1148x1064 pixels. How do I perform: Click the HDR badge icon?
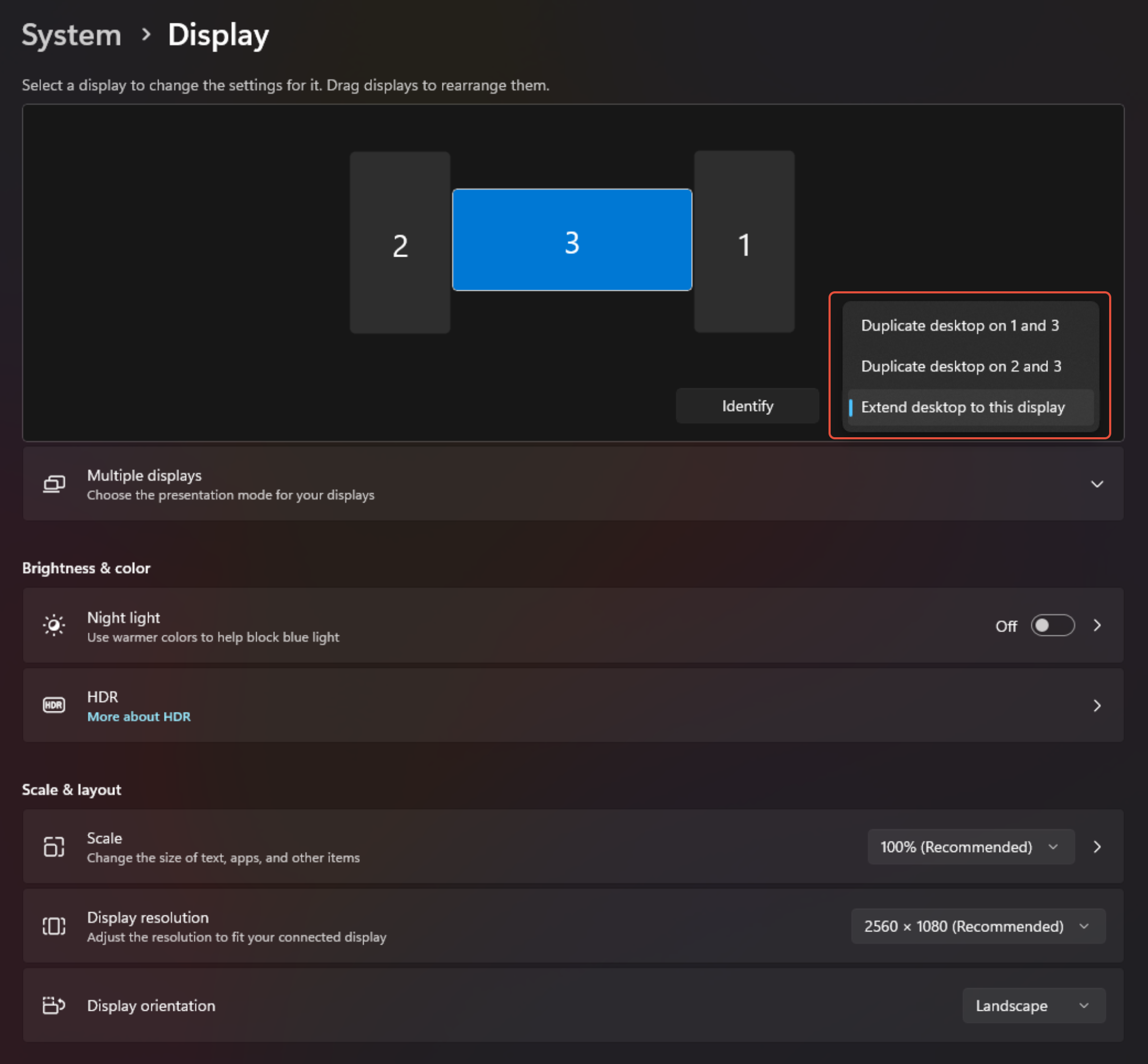tap(54, 704)
